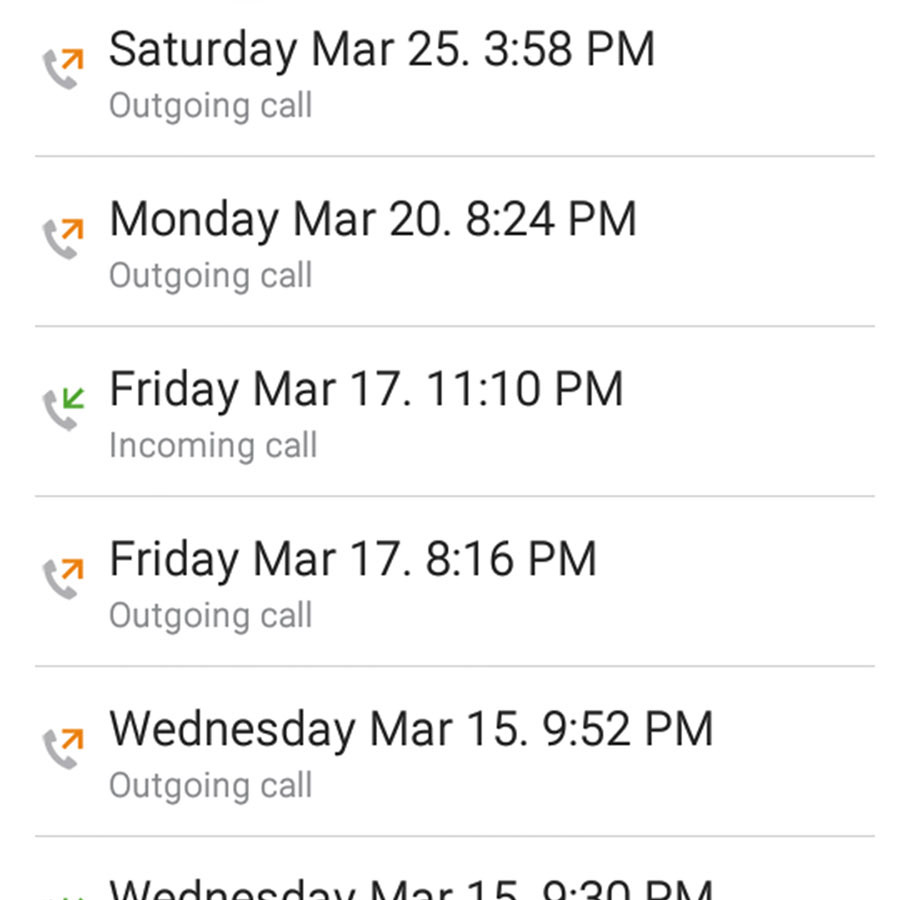Click "Outgoing call" label under Saturday Mar 25
The image size is (900, 900).
click(x=210, y=106)
